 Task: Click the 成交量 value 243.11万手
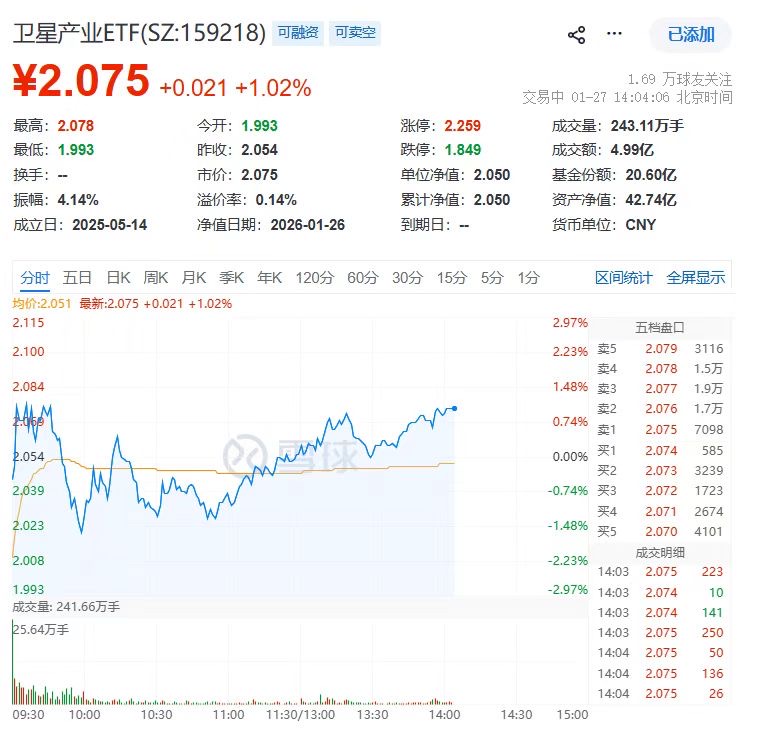coord(647,126)
